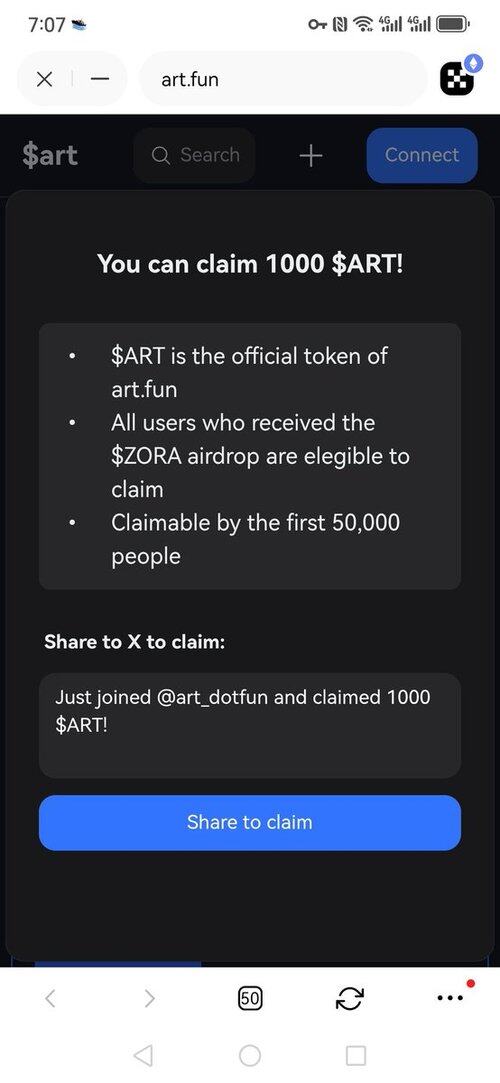Open the three-dot more menu

click(452, 997)
